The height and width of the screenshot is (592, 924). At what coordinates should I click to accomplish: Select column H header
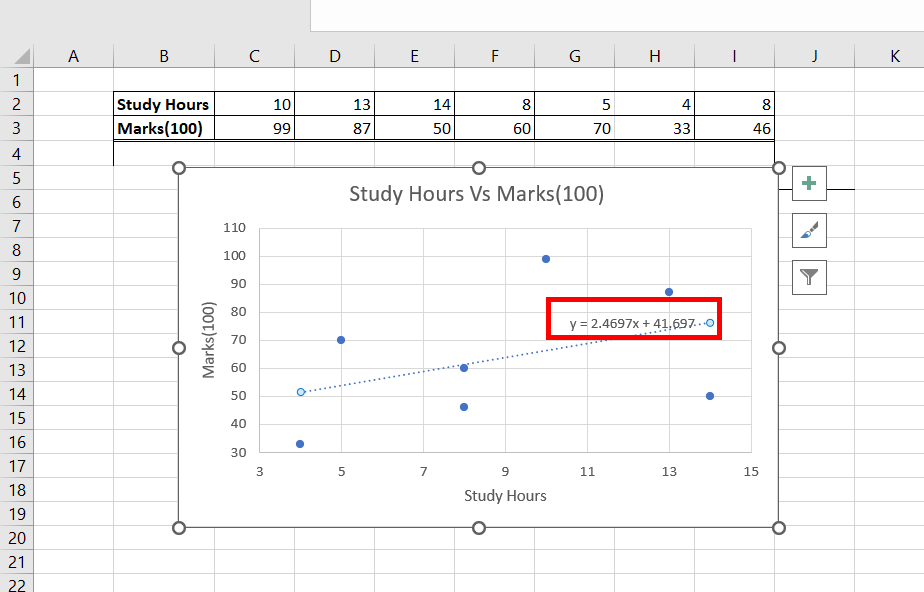coord(655,56)
